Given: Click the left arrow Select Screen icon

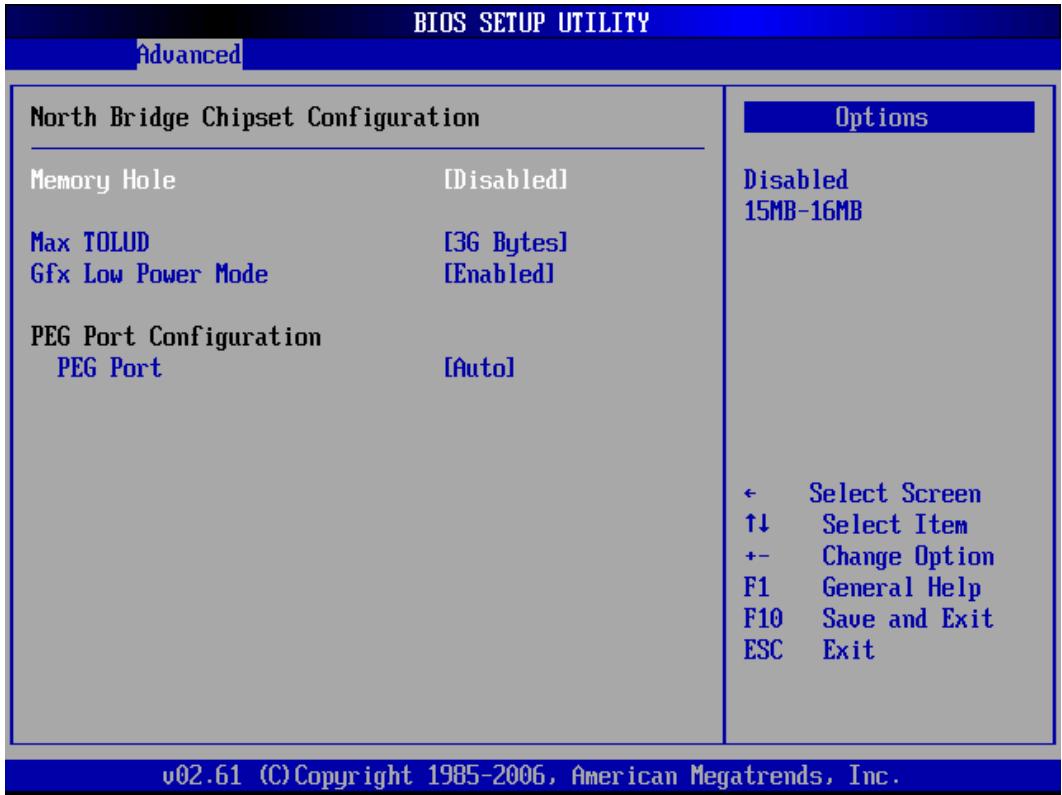Looking at the screenshot, I should click(750, 494).
